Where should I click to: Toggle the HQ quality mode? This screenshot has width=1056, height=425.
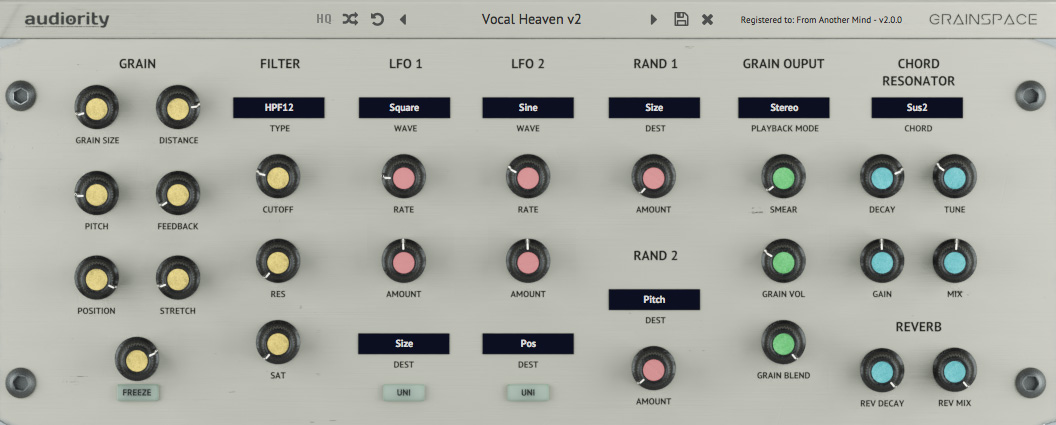[x=323, y=19]
